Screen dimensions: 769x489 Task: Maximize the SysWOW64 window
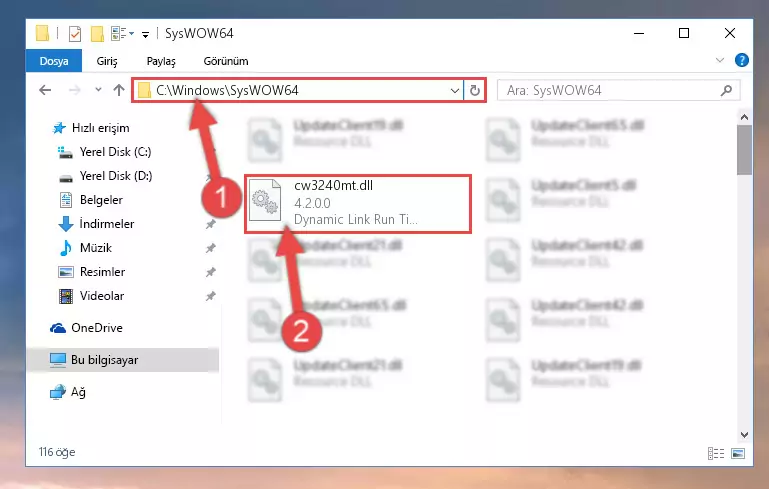pos(684,33)
